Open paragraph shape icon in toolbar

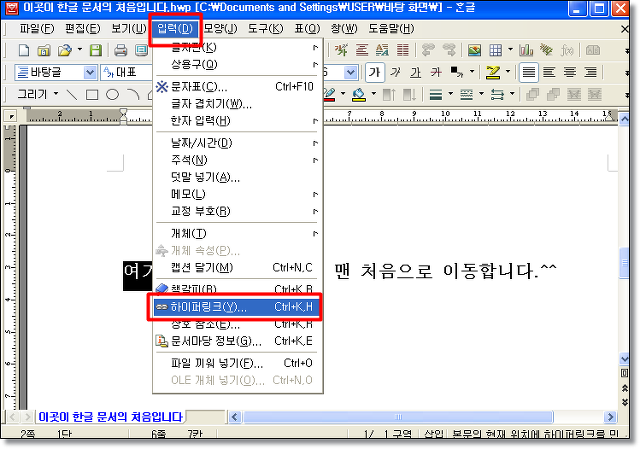click(x=362, y=50)
